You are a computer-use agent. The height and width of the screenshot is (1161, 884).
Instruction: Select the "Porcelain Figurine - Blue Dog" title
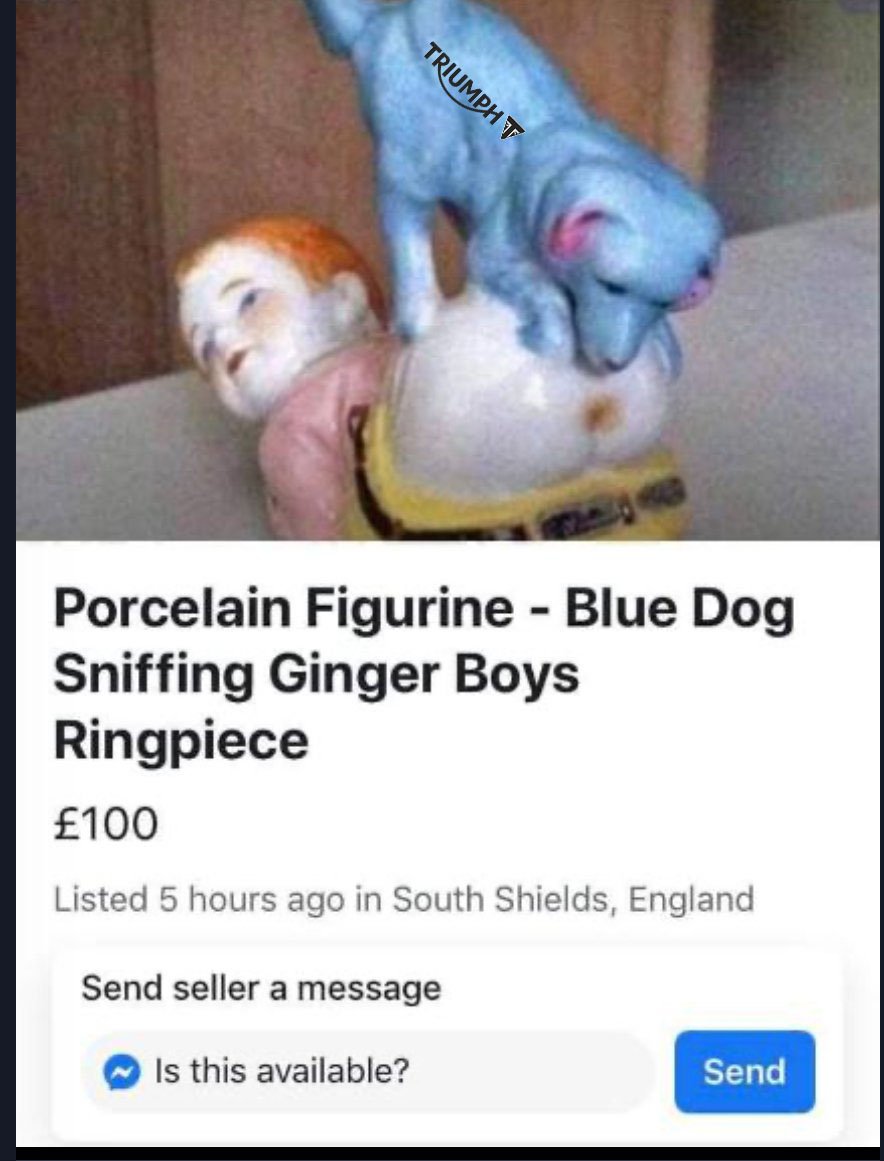(423, 609)
